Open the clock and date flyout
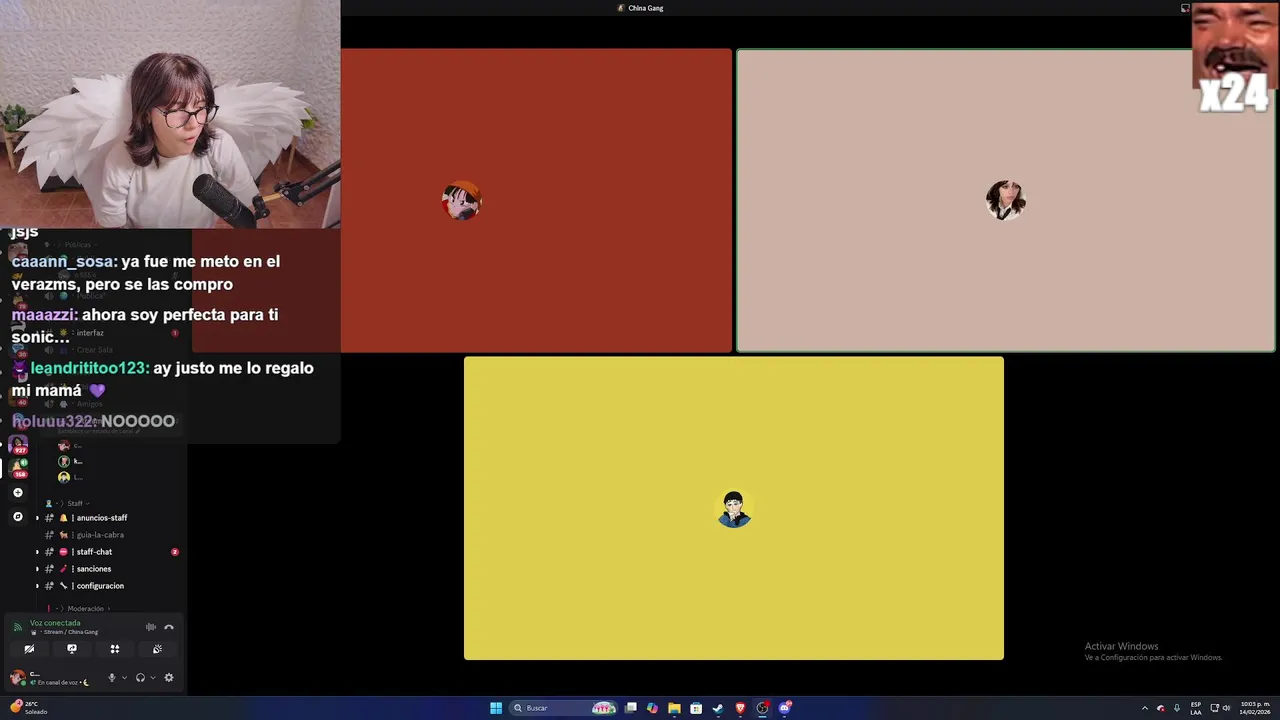 pos(1255,708)
